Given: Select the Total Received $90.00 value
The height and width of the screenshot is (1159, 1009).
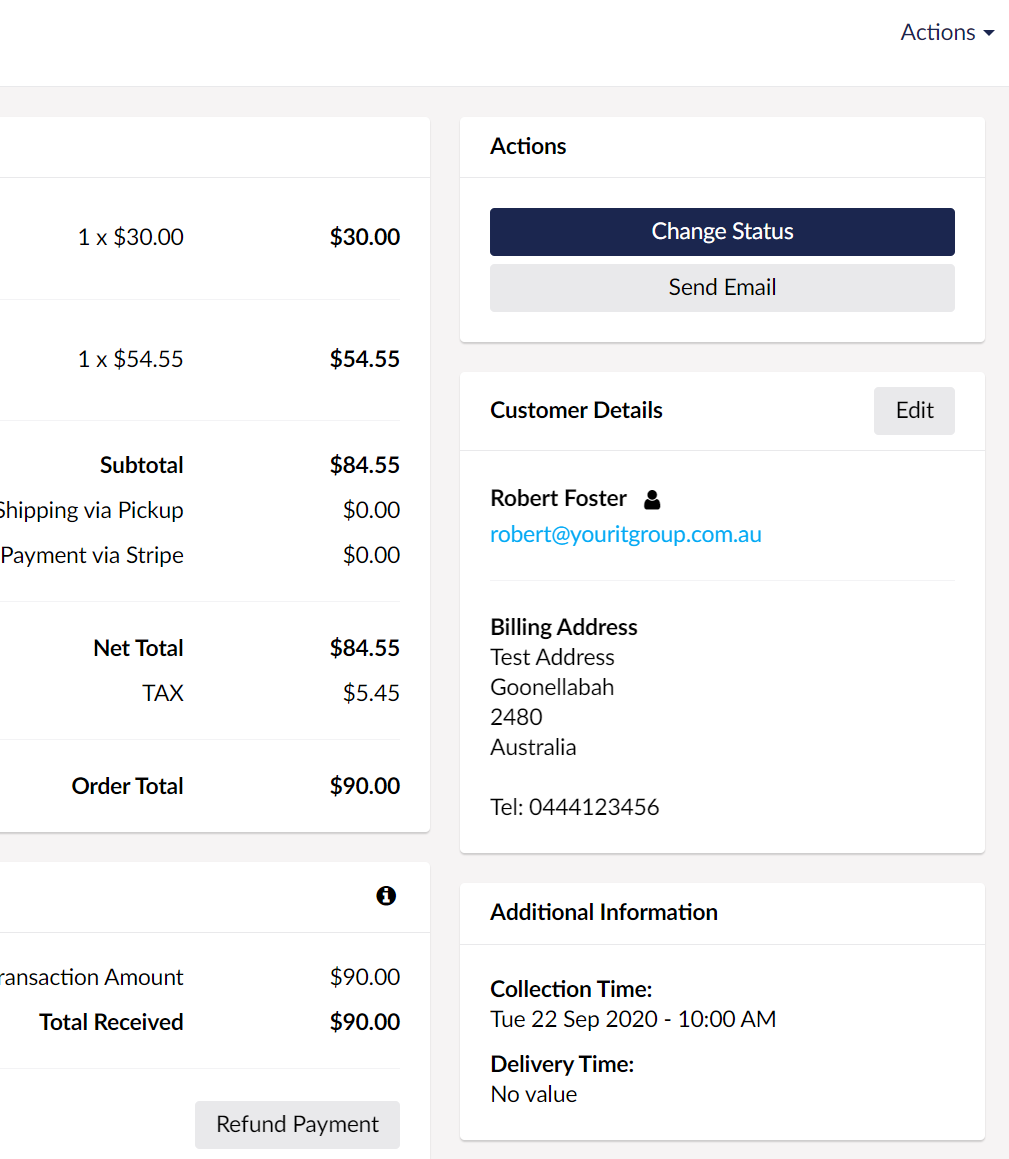Looking at the screenshot, I should pos(365,1022).
